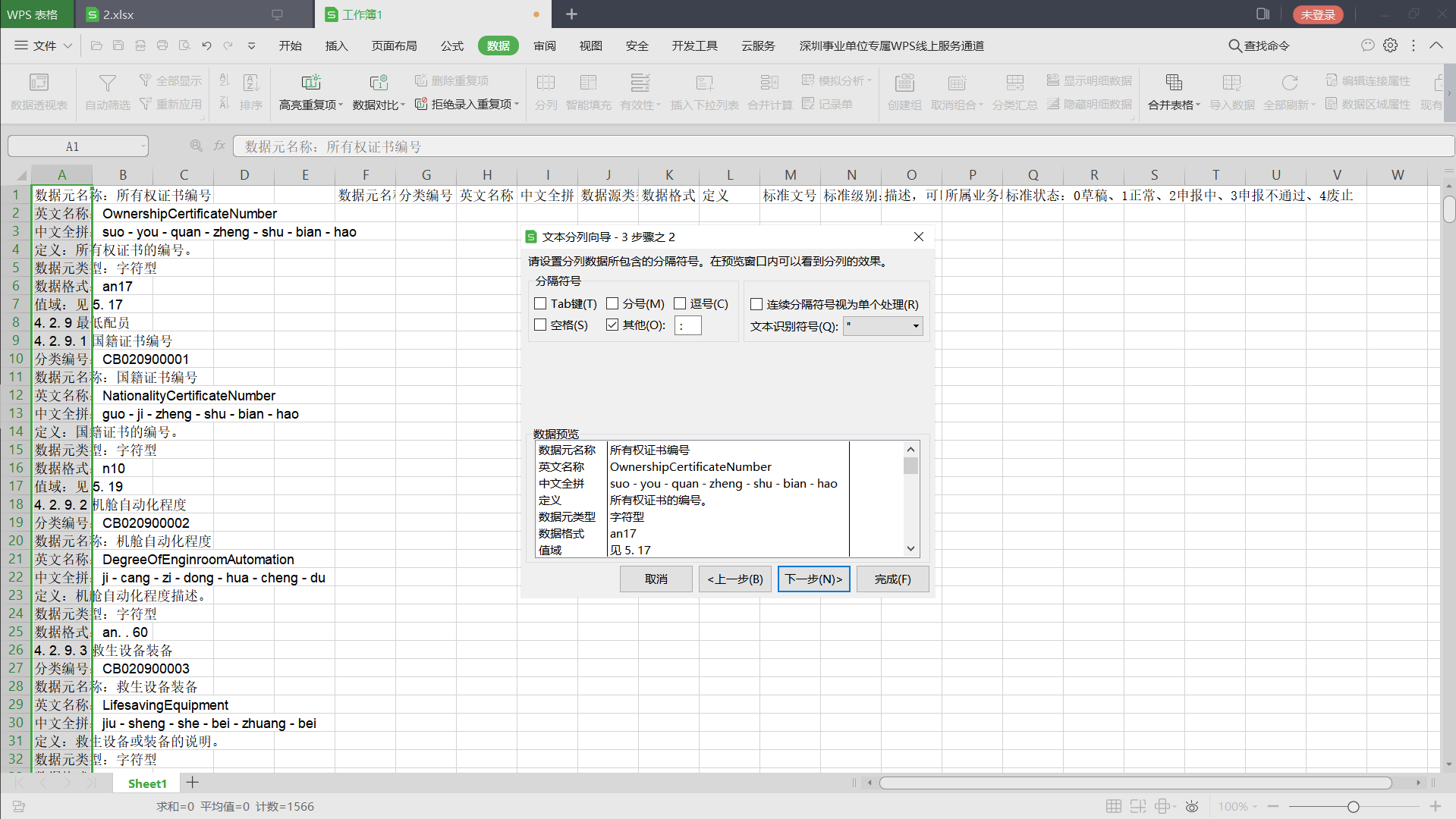The image size is (1456, 819).
Task: Switch to the 开始 ribbon tab
Action: click(x=291, y=45)
